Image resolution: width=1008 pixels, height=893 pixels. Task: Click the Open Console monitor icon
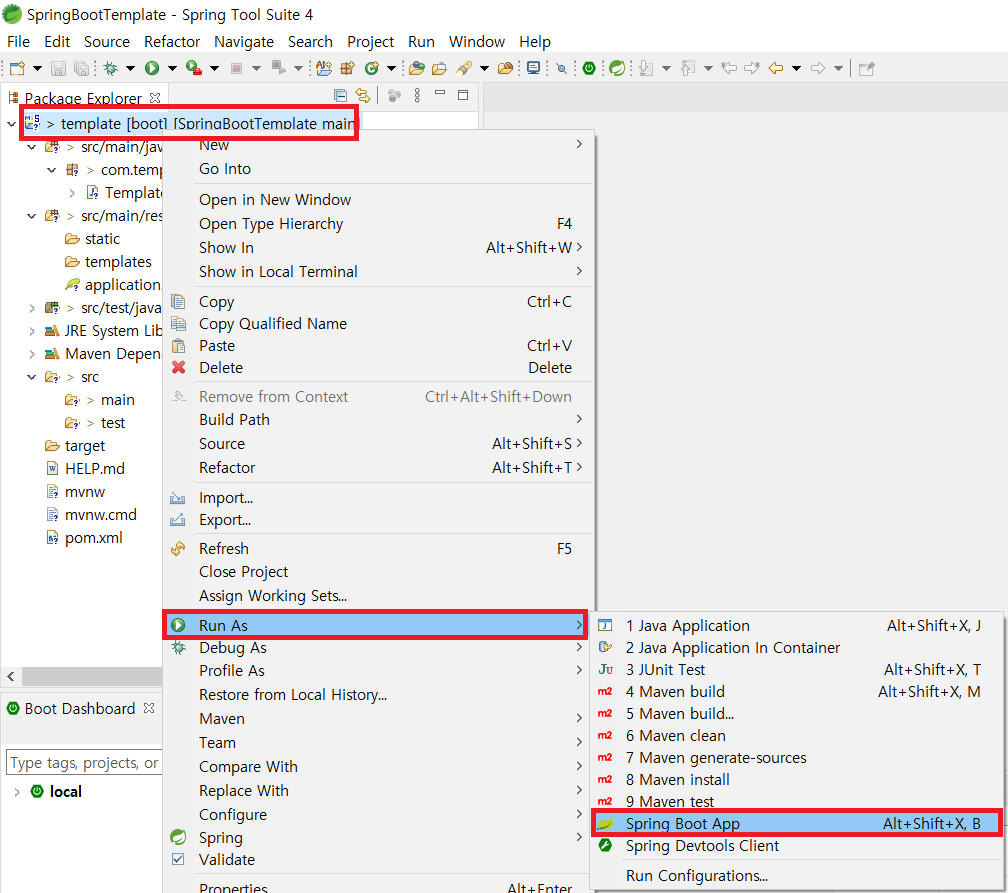[x=533, y=68]
